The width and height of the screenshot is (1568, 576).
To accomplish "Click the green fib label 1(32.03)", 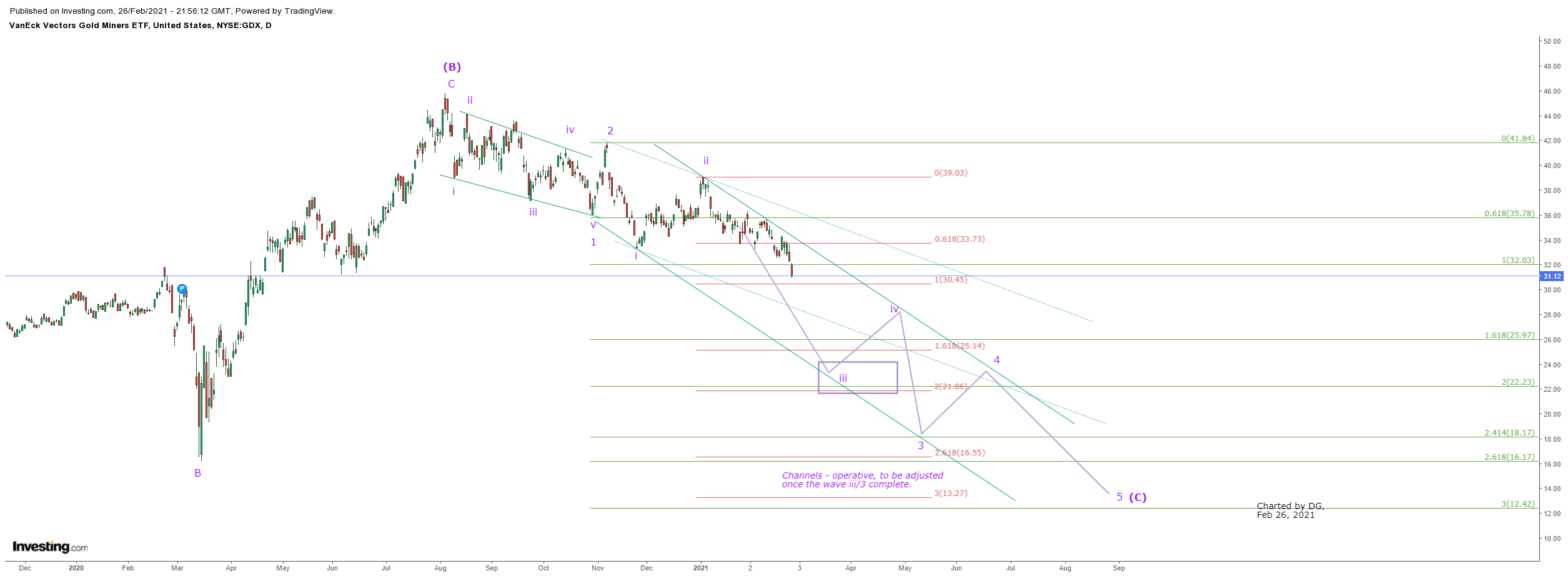I will pos(1518,261).
